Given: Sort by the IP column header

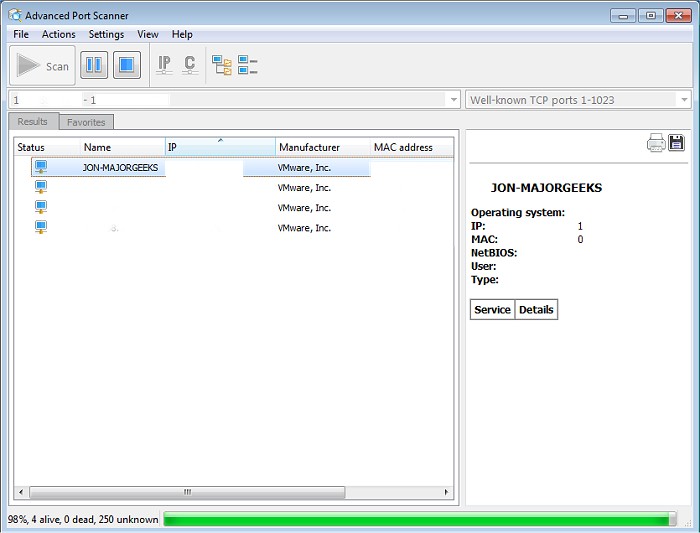Looking at the screenshot, I should click(221, 147).
